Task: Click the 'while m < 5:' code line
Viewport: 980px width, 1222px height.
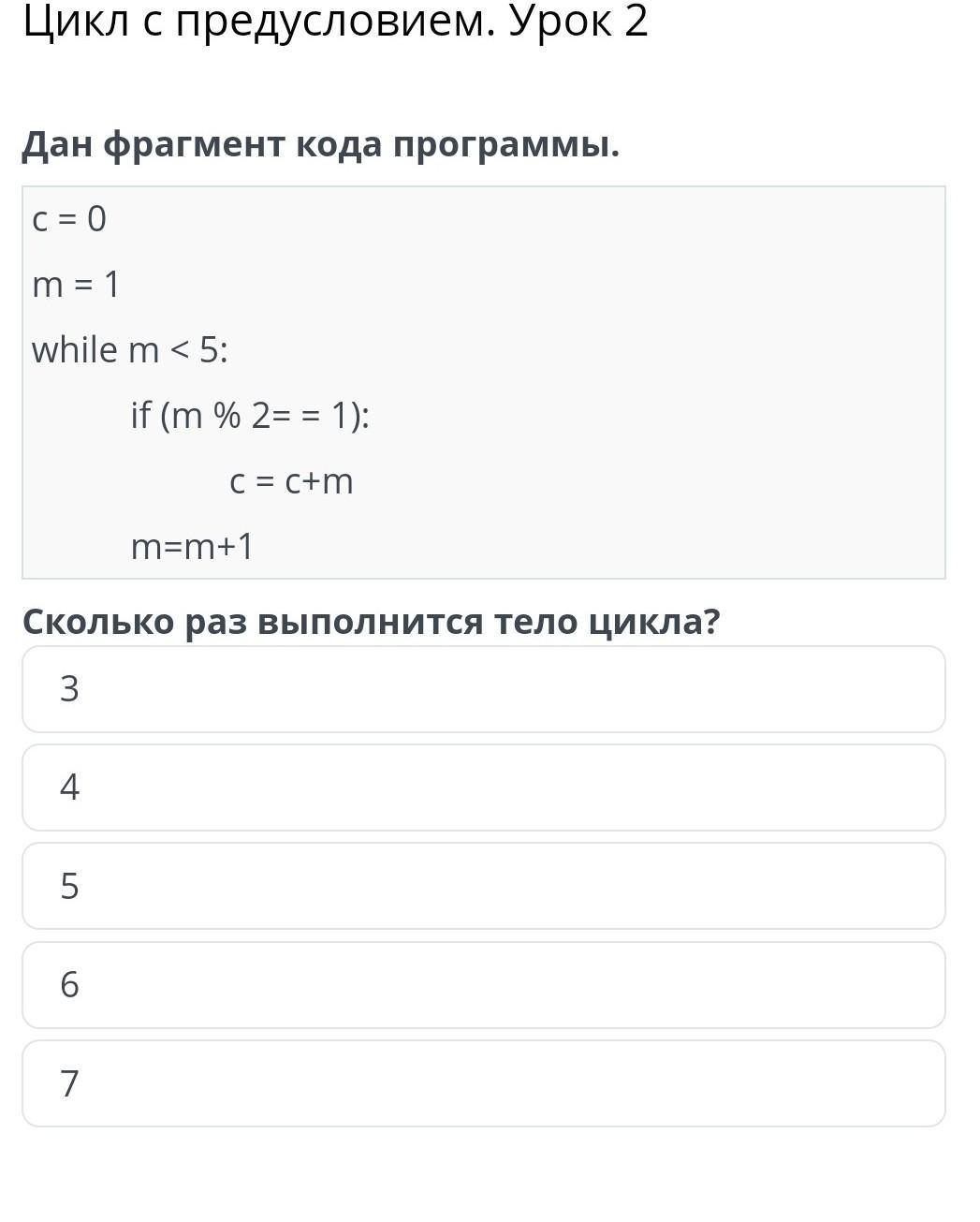Action: pyautogui.click(x=130, y=350)
